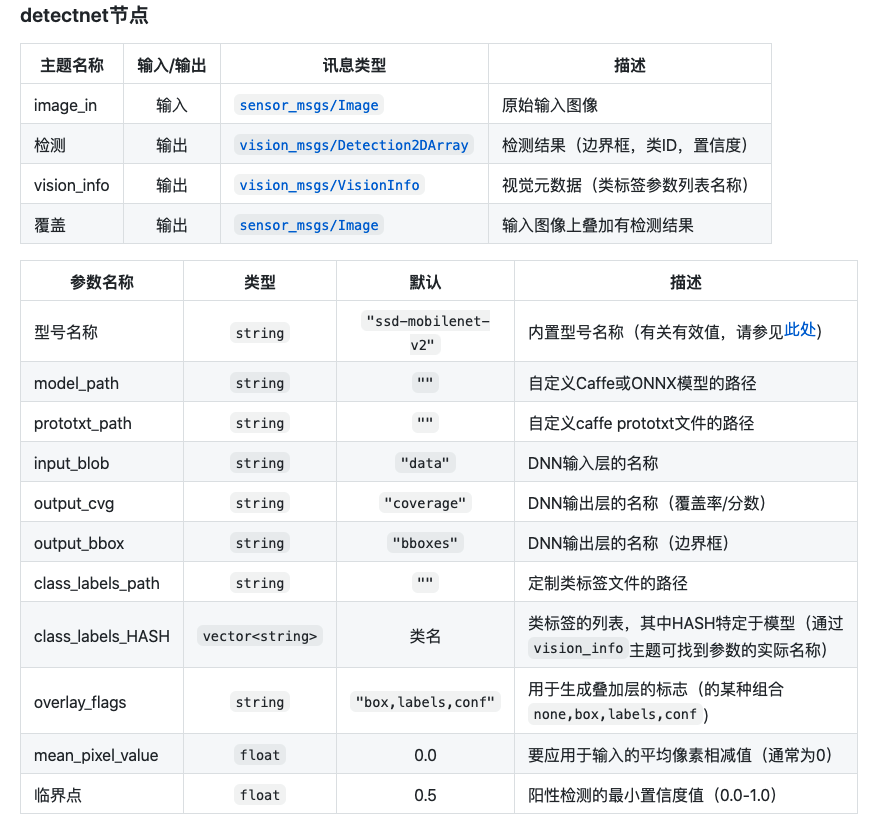This screenshot has height=823, width=875.
Task: Click the none,box,labels,conf code snippet
Action: [615, 714]
